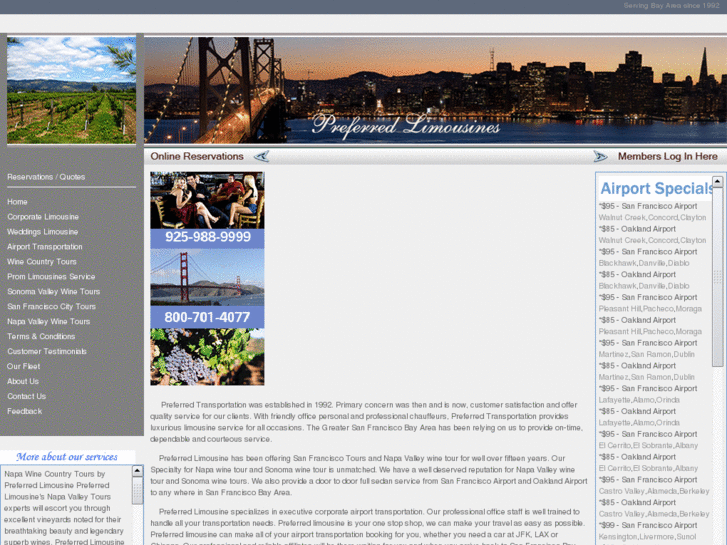This screenshot has width=727, height=545.
Task: Open Members Log In Here link
Action: pyautogui.click(x=668, y=156)
